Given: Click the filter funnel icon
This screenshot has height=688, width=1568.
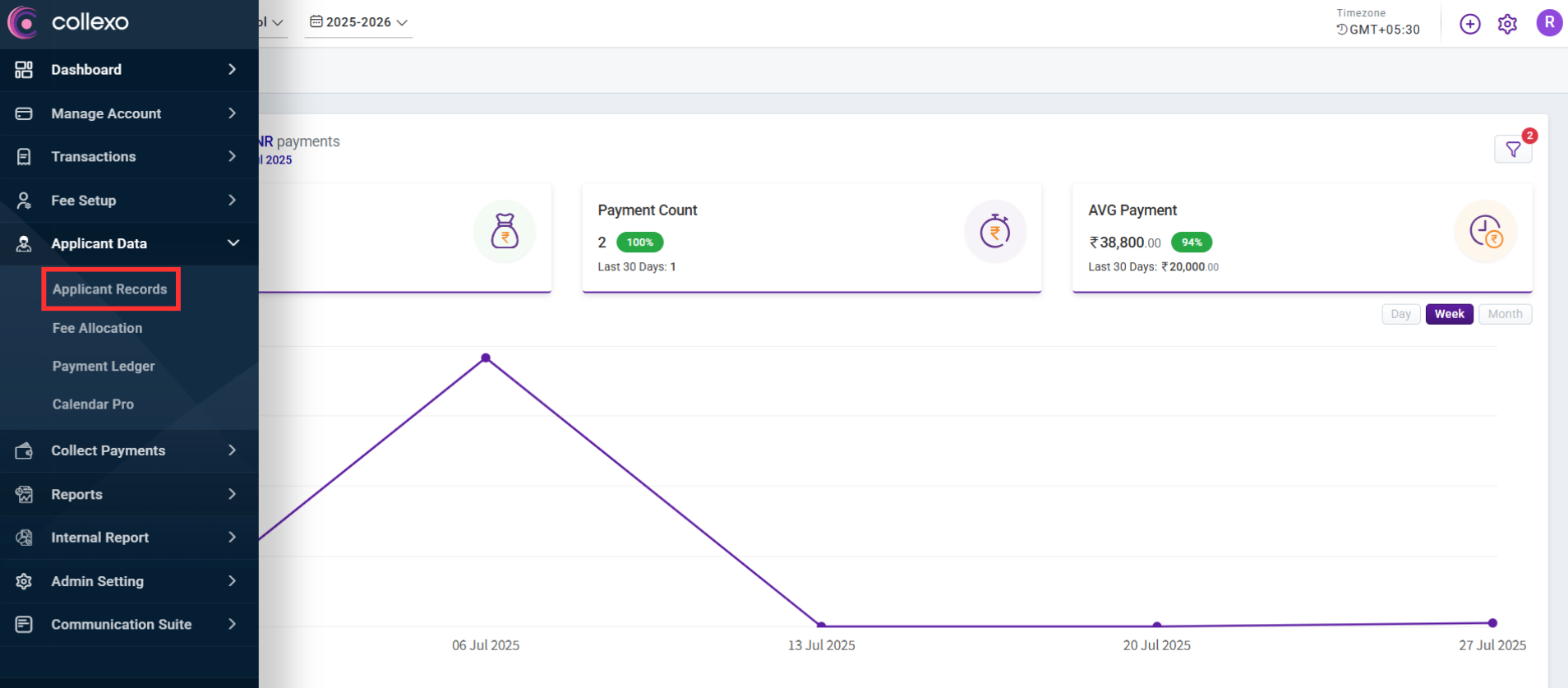Looking at the screenshot, I should click(1512, 150).
